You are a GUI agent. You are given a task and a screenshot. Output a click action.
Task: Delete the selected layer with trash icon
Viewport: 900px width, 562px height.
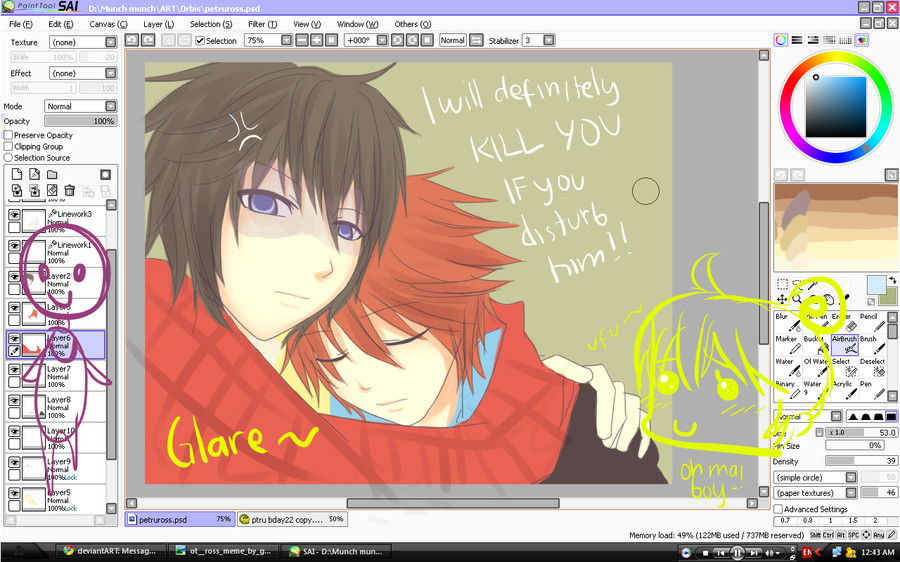[69, 191]
